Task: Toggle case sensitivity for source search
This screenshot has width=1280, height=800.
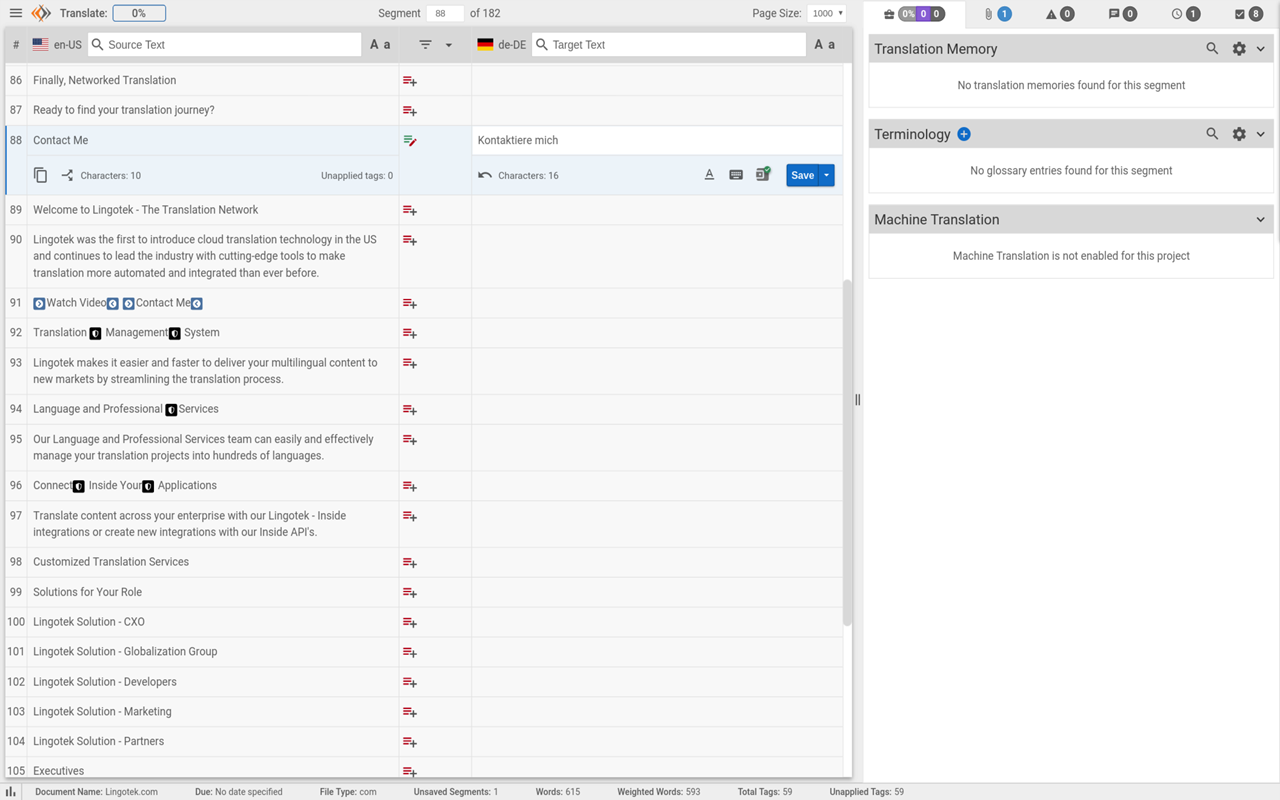Action: (x=380, y=45)
